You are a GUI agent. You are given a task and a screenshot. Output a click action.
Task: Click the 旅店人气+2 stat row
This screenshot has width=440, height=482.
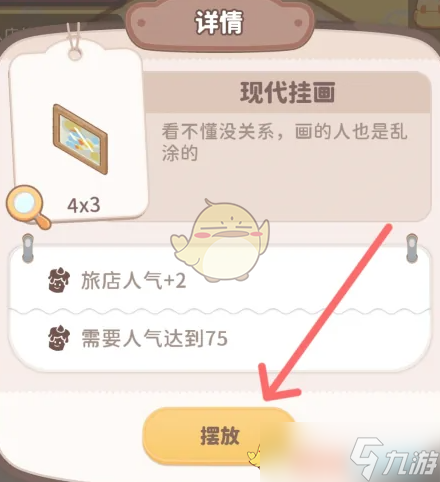[x=220, y=280]
